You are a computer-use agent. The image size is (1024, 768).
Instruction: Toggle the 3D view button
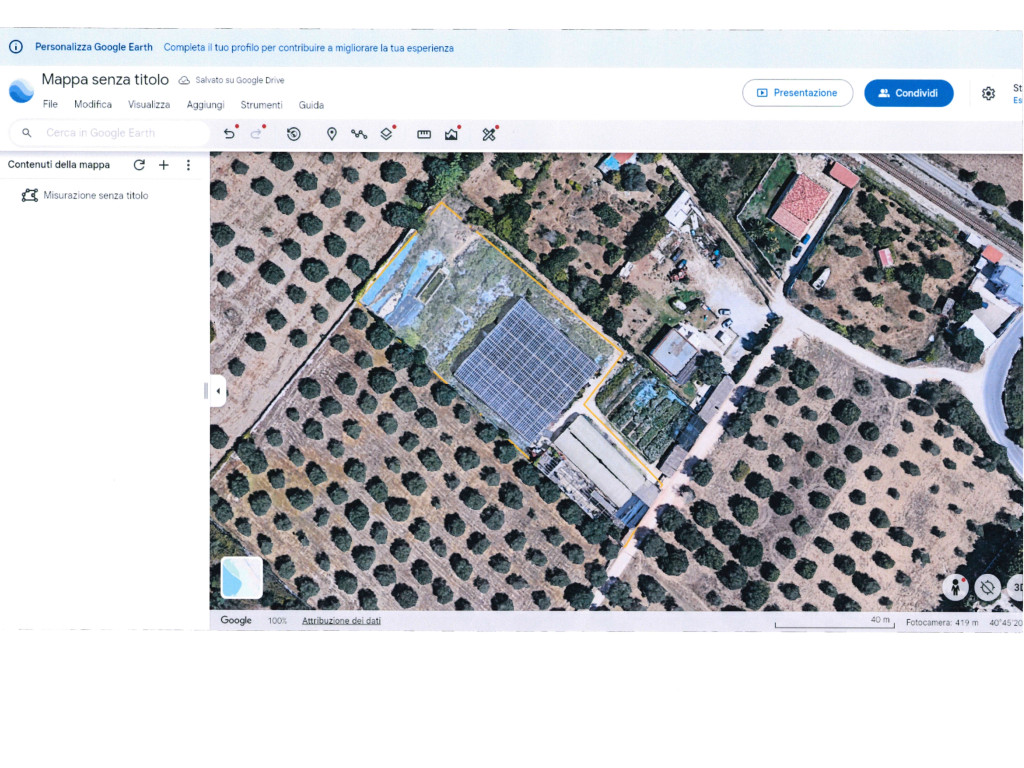point(1015,588)
